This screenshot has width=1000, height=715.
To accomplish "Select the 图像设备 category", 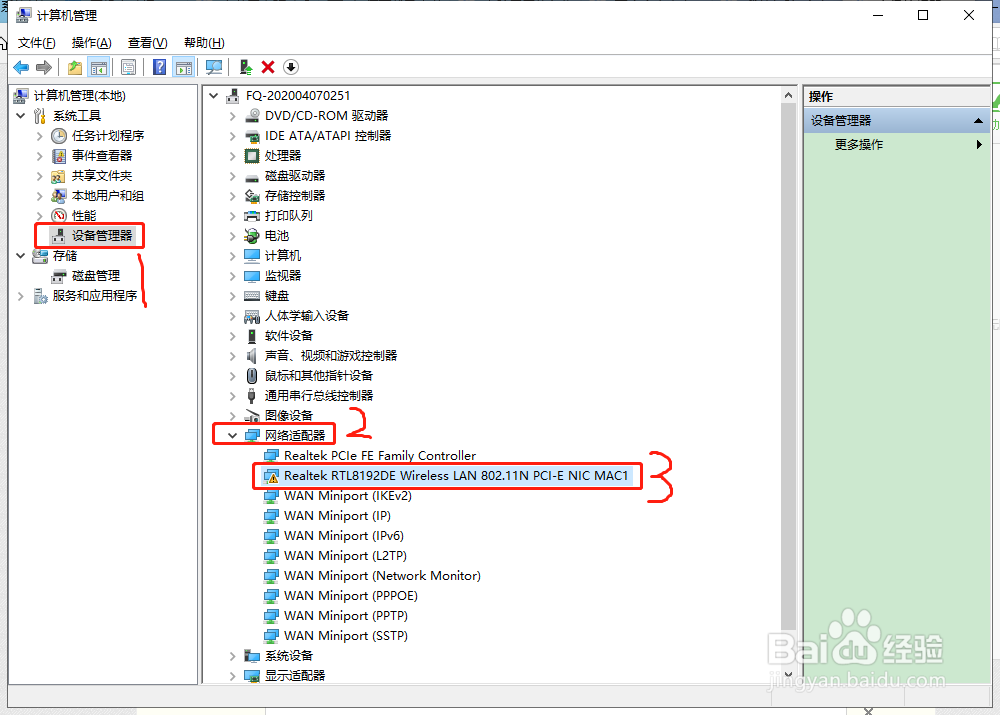I will 289,416.
